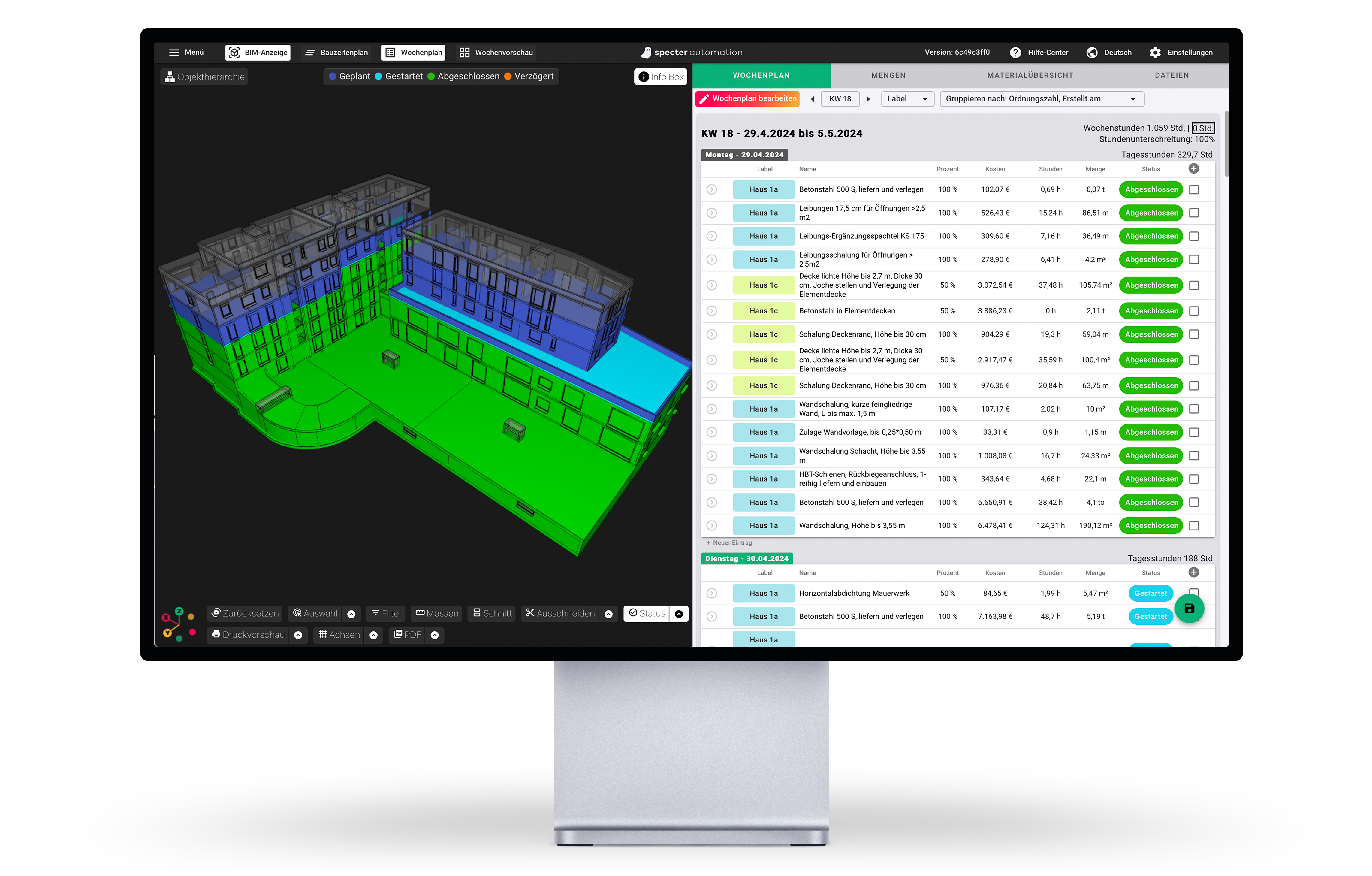This screenshot has height=876, width=1372.
Task: Expand Status options arrow
Action: coord(679,615)
